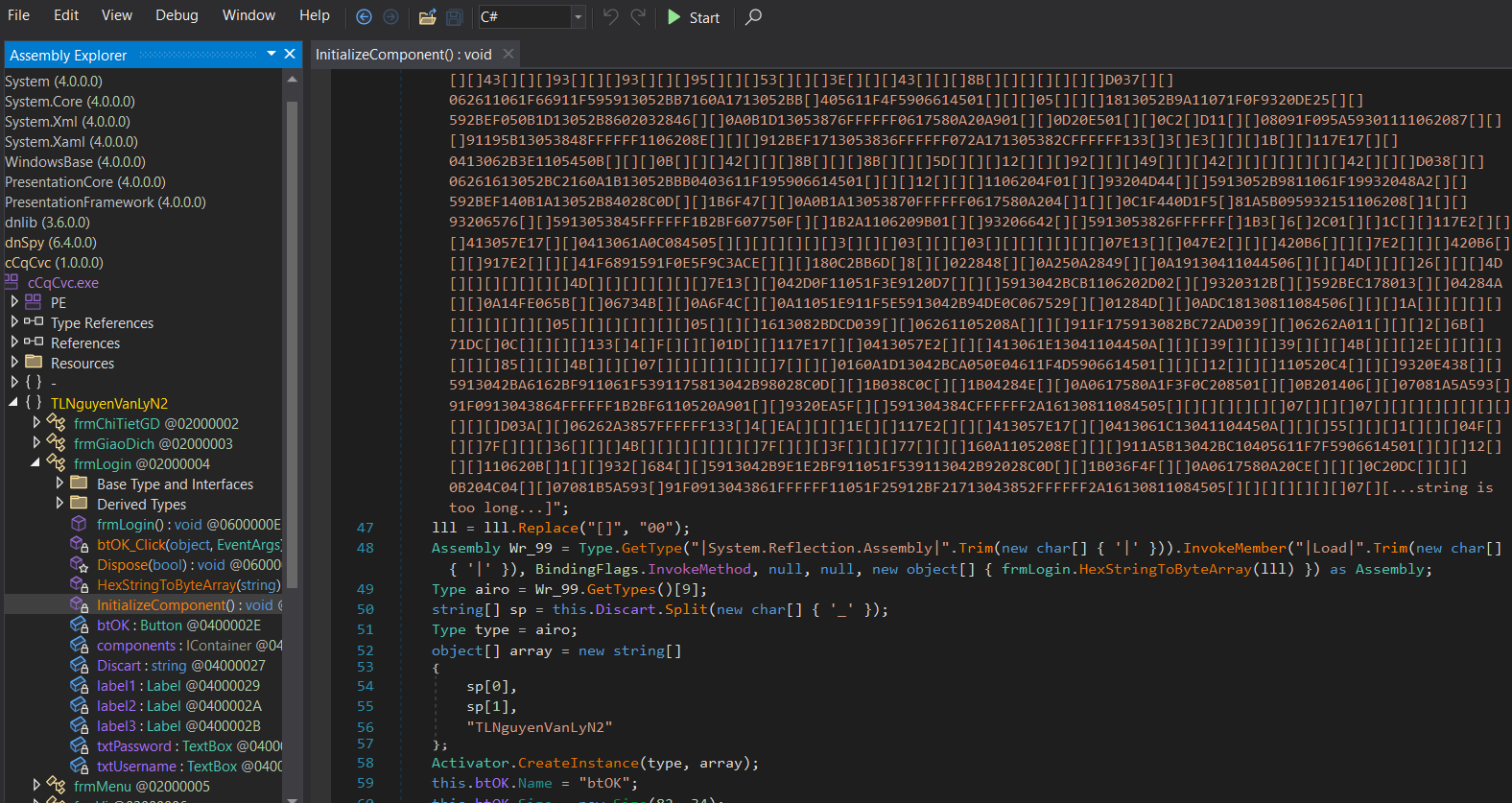The width and height of the screenshot is (1512, 803).
Task: Click the txtPassword field icon
Action: [x=80, y=745]
